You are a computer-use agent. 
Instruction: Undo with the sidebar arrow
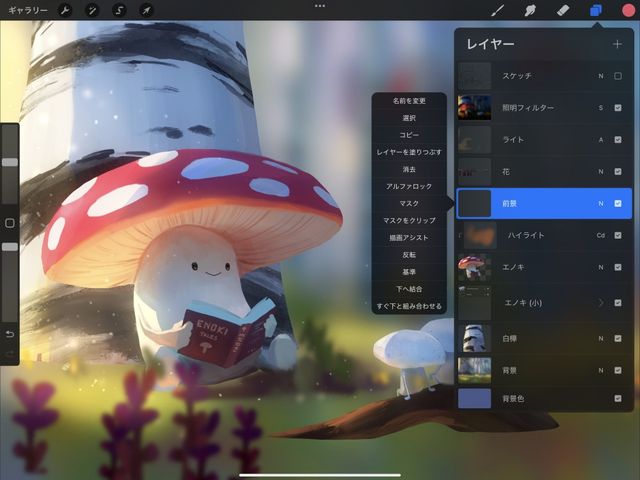(x=10, y=334)
